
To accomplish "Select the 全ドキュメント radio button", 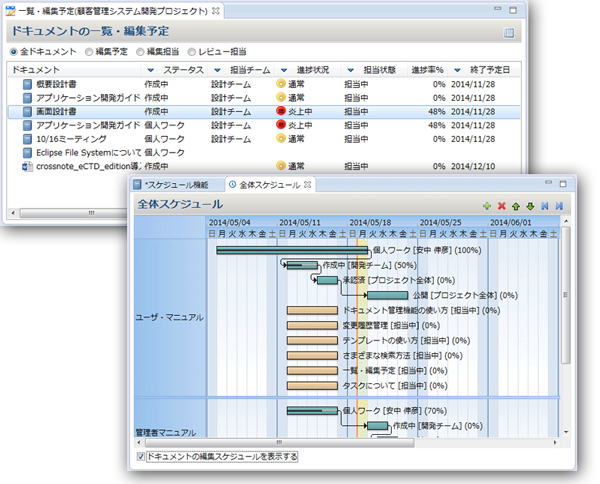I will [x=13, y=52].
